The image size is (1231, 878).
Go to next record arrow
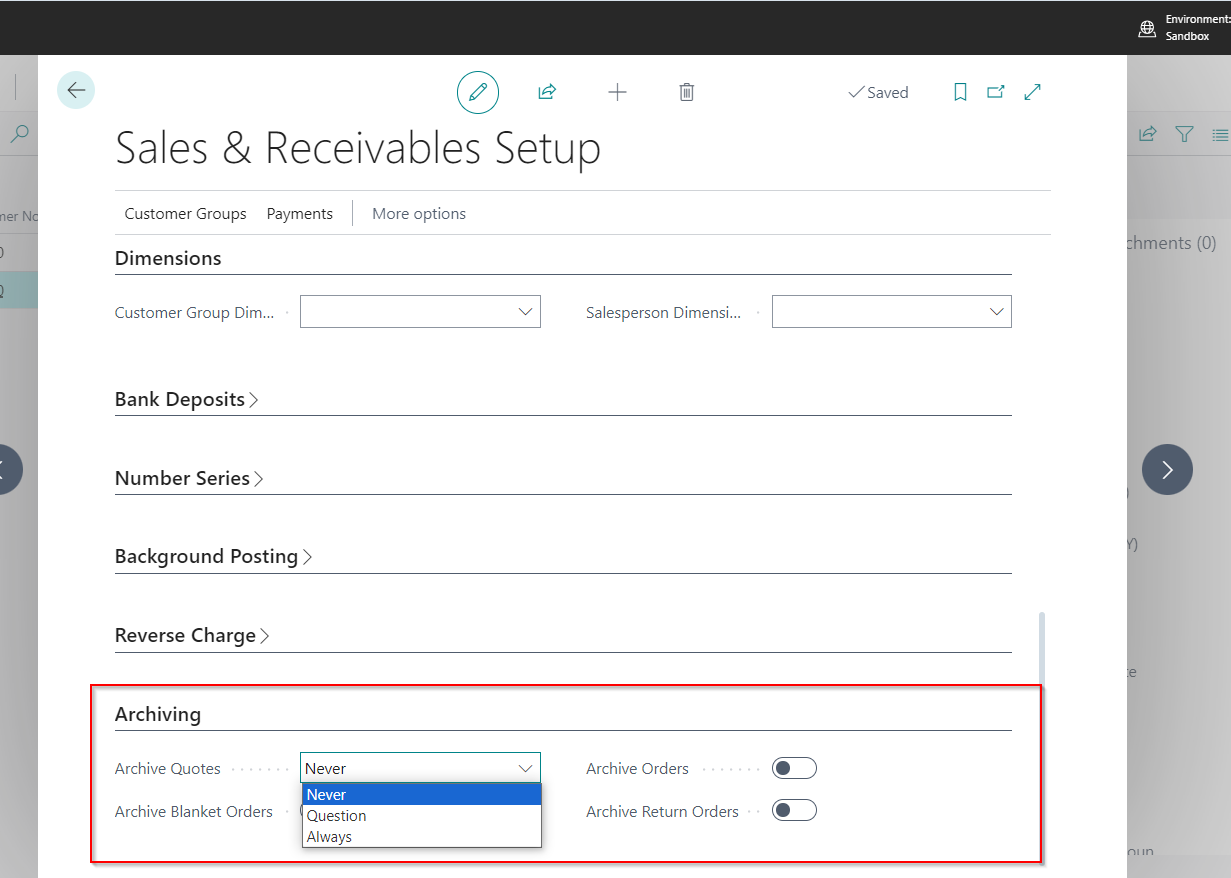pos(1167,469)
